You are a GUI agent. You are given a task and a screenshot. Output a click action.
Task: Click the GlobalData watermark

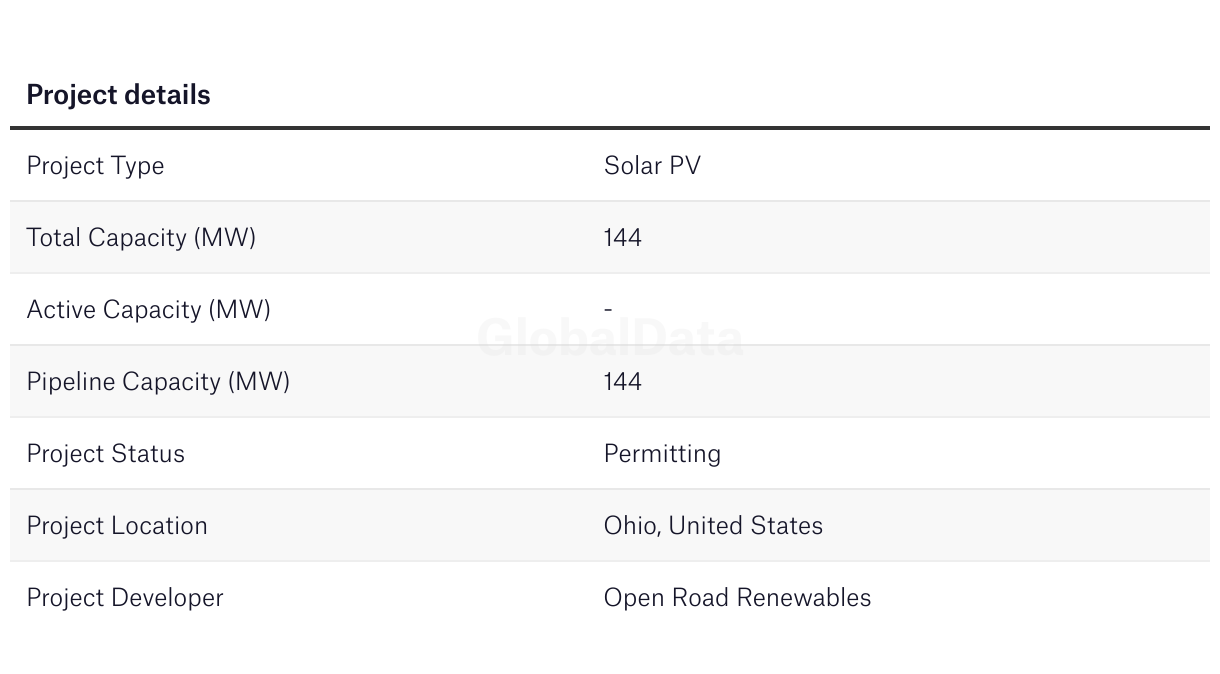tap(610, 338)
